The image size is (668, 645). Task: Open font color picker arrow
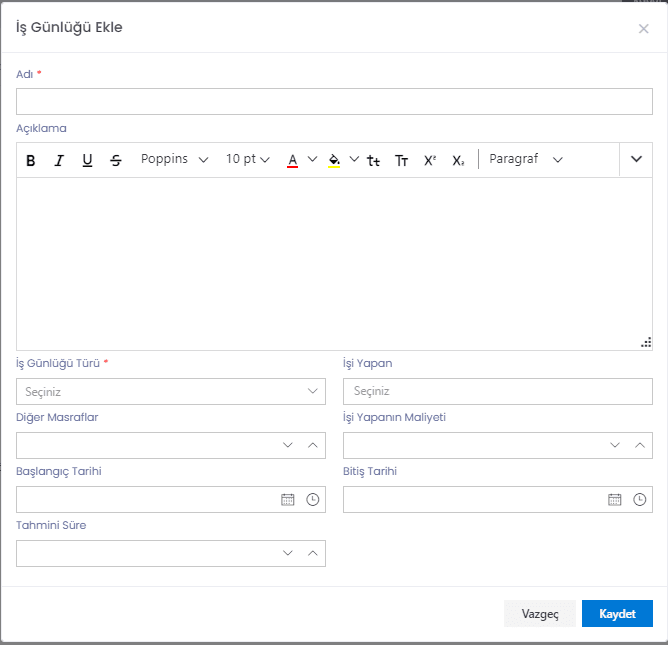click(x=312, y=159)
